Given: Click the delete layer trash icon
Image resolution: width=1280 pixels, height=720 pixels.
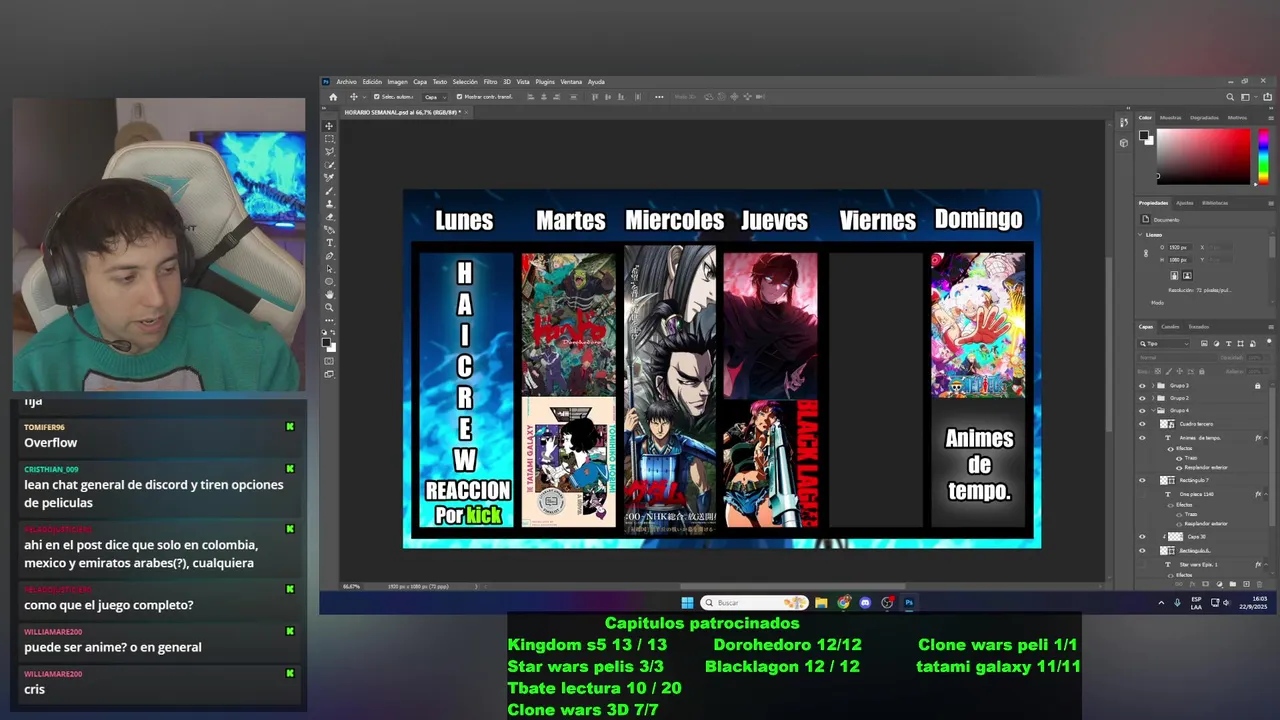Looking at the screenshot, I should click(1260, 584).
